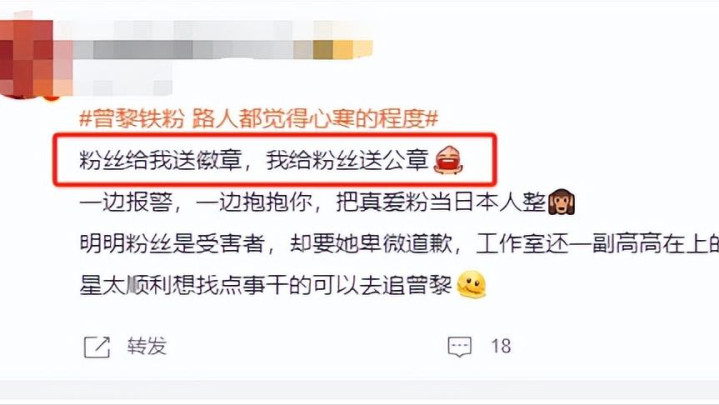Viewport: 719px width, 405px height.
Task: Open comments via the speech bubble icon
Action: [459, 347]
